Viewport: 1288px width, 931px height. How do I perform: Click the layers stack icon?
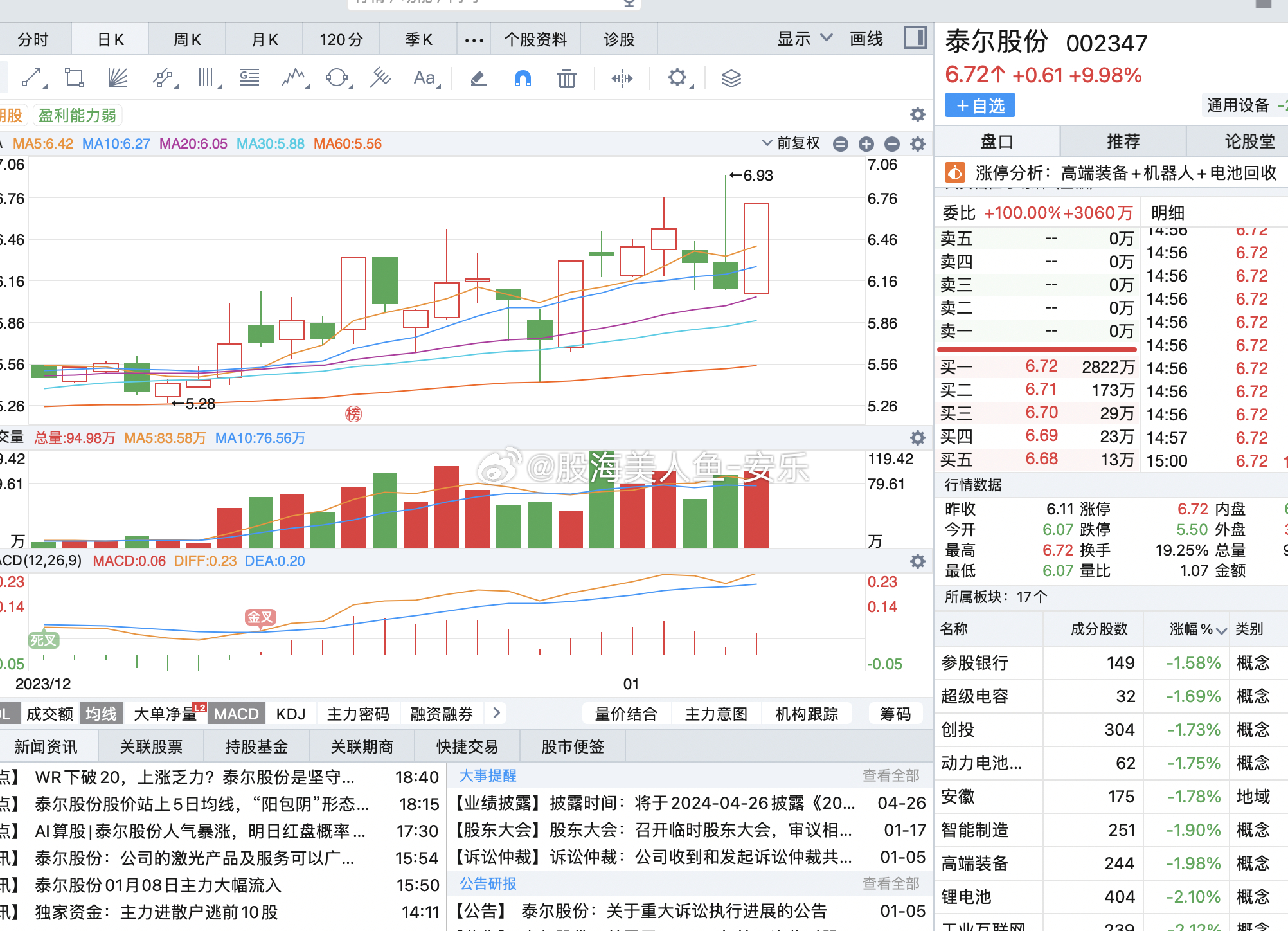tap(731, 78)
